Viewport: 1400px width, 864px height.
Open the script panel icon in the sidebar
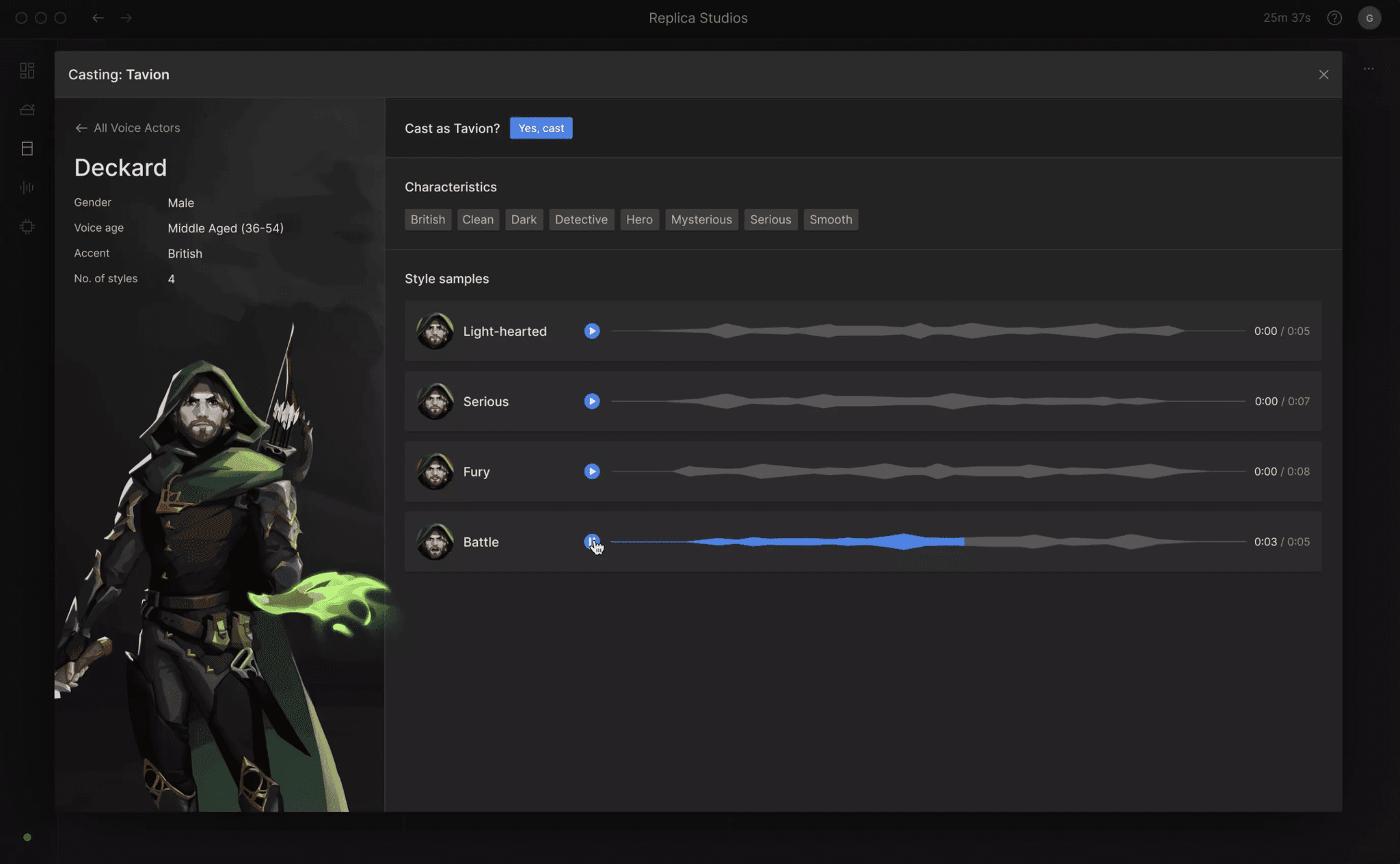(27, 148)
